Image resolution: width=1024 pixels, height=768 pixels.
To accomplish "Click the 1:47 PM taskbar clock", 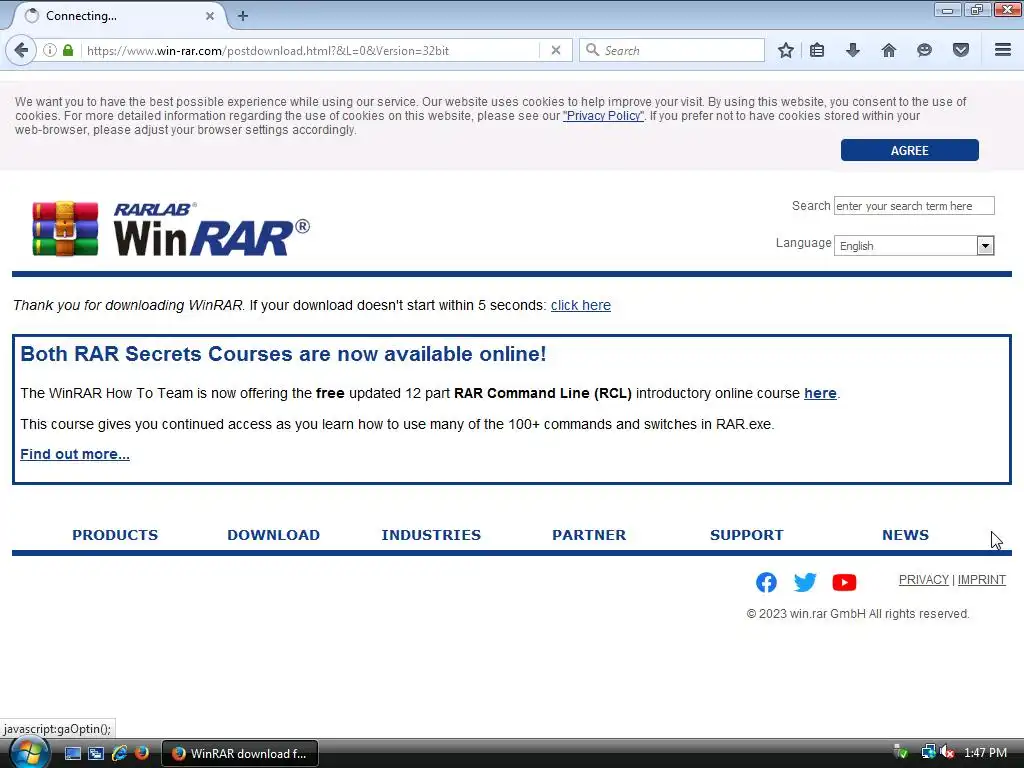I will pos(985,753).
